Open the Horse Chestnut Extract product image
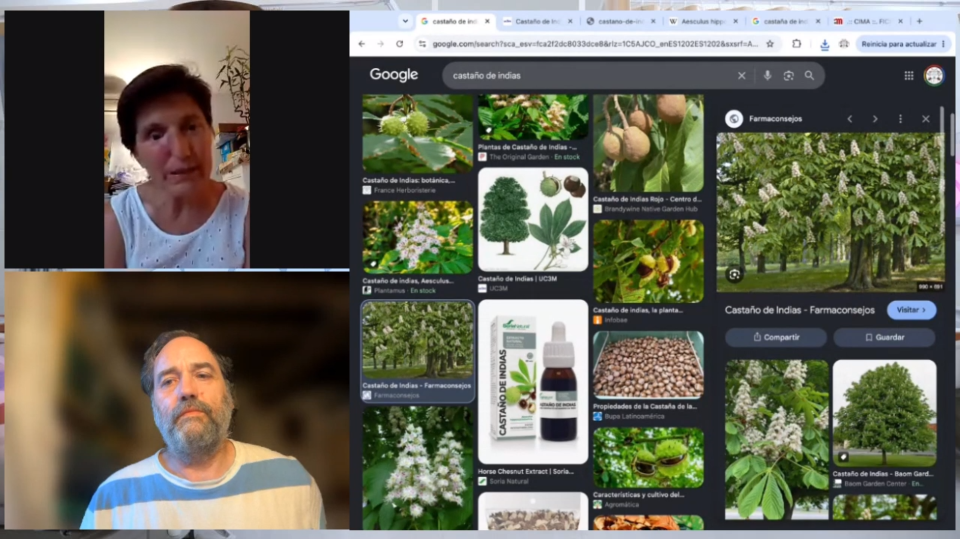 pyautogui.click(x=533, y=382)
